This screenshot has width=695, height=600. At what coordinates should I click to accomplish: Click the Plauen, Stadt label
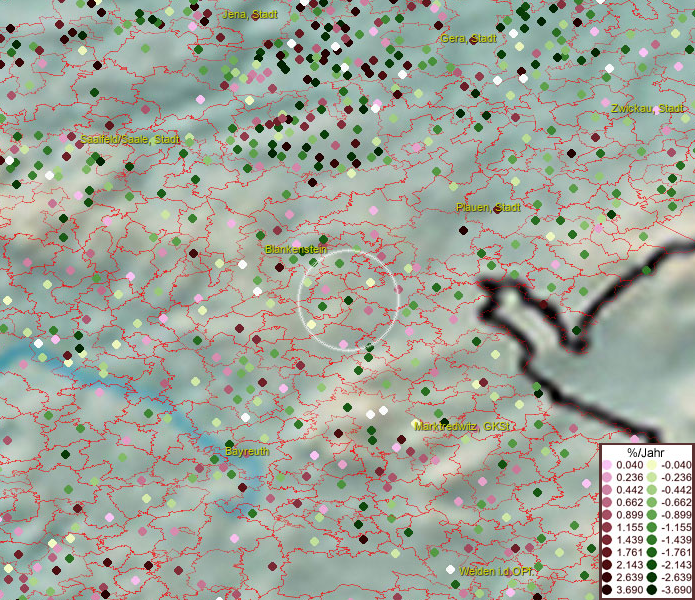click(488, 208)
